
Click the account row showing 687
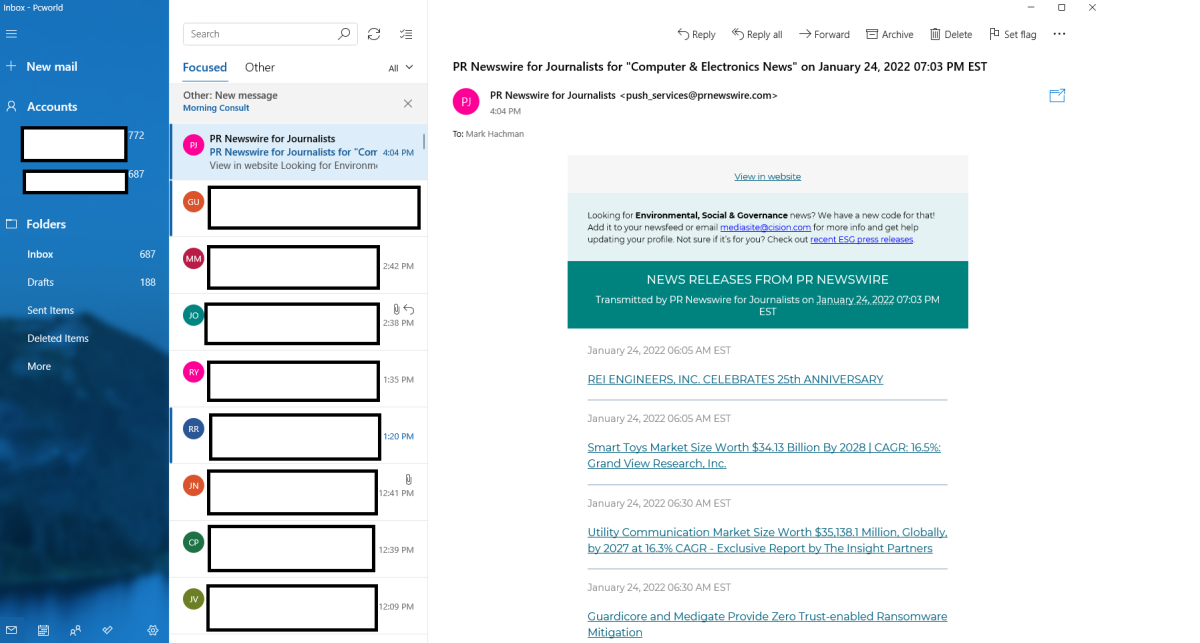pos(84,182)
